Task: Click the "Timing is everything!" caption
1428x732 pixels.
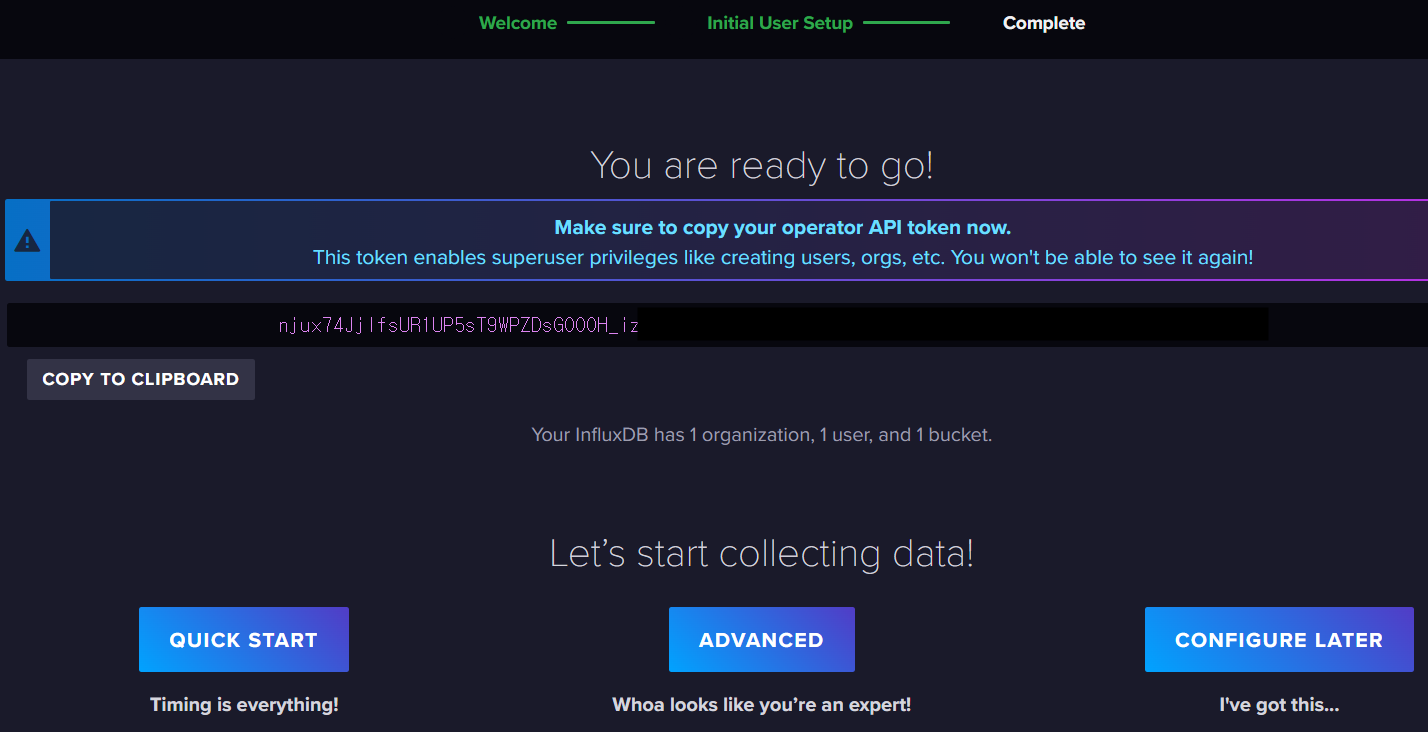Action: (x=244, y=705)
